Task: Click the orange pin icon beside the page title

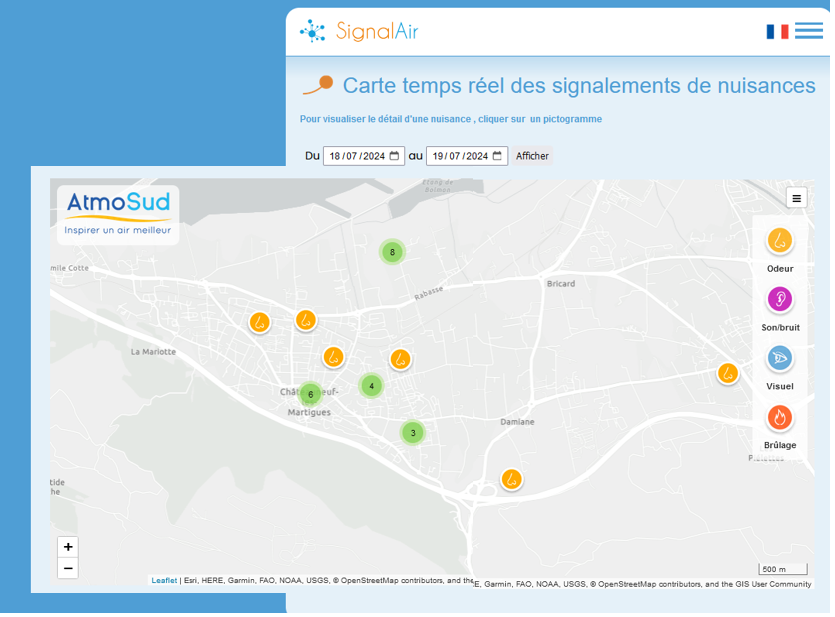Action: (x=318, y=85)
